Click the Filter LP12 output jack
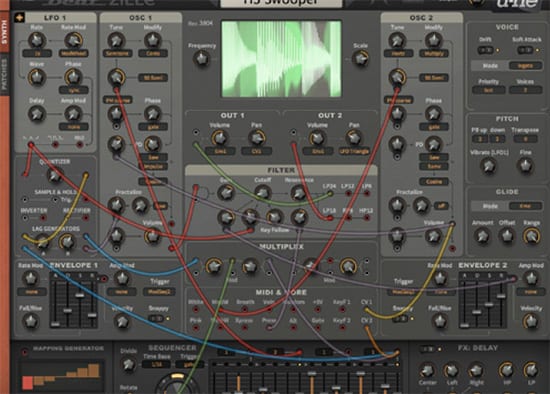This screenshot has height=394, width=550. pos(348,193)
